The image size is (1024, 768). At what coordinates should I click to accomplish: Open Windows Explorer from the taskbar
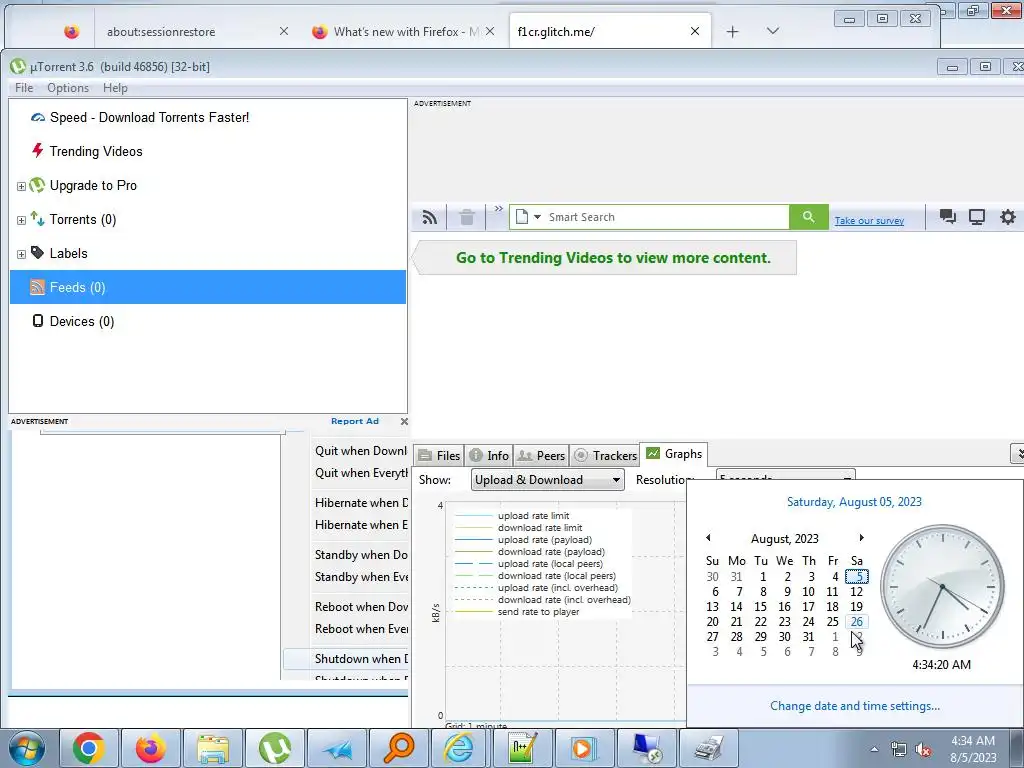coord(212,748)
